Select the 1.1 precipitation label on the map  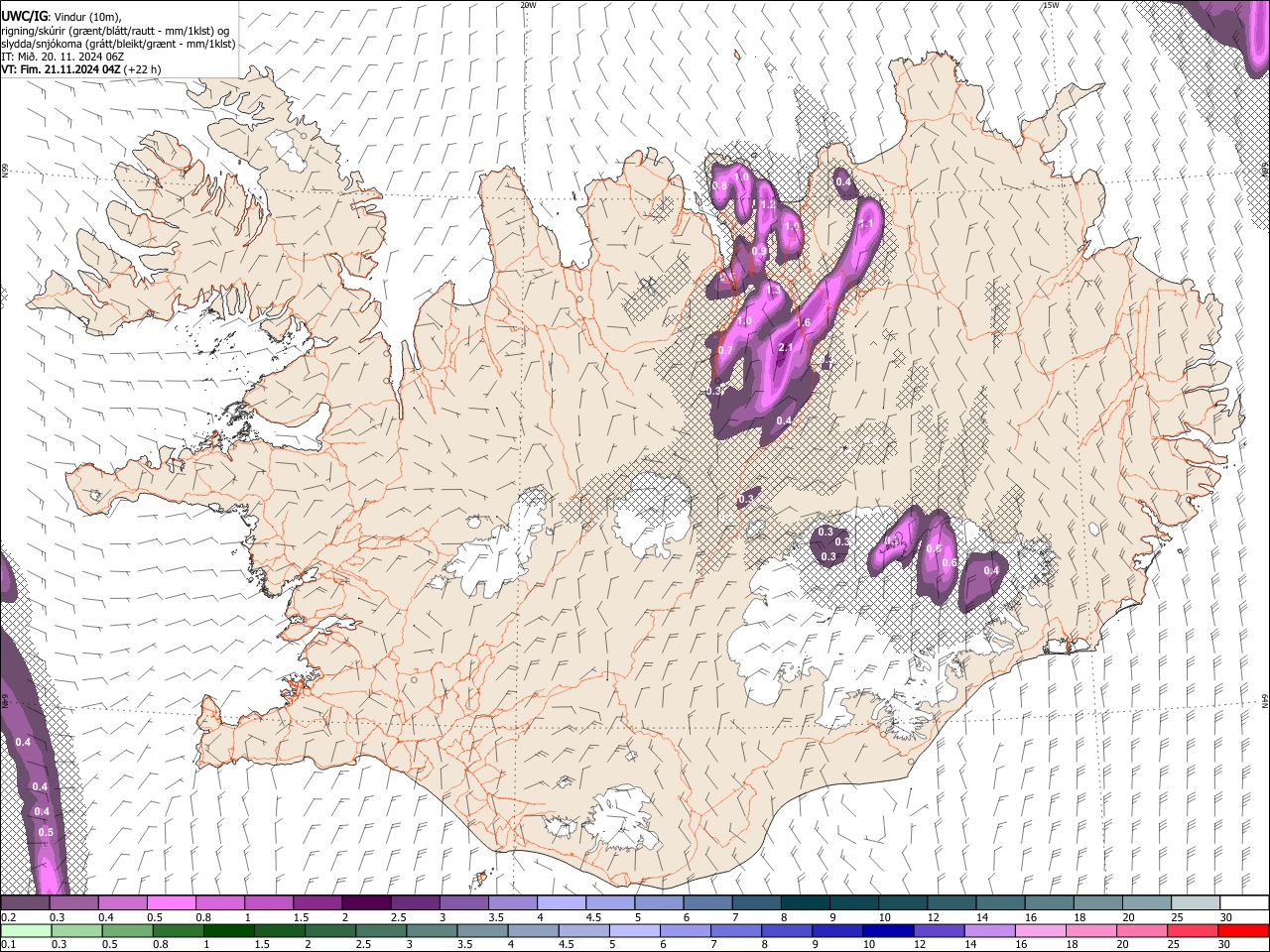pos(865,224)
